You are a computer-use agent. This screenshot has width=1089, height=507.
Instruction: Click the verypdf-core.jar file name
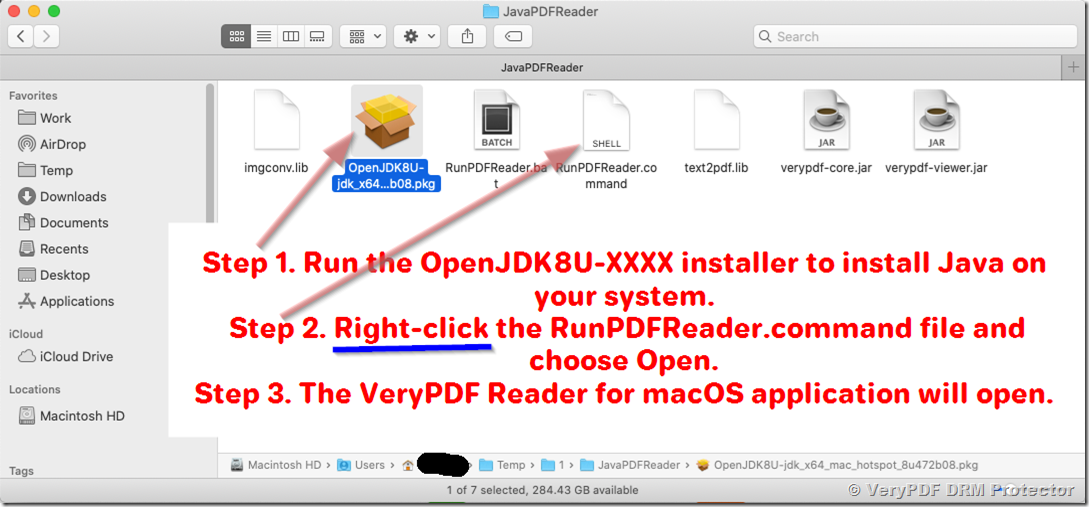[826, 167]
